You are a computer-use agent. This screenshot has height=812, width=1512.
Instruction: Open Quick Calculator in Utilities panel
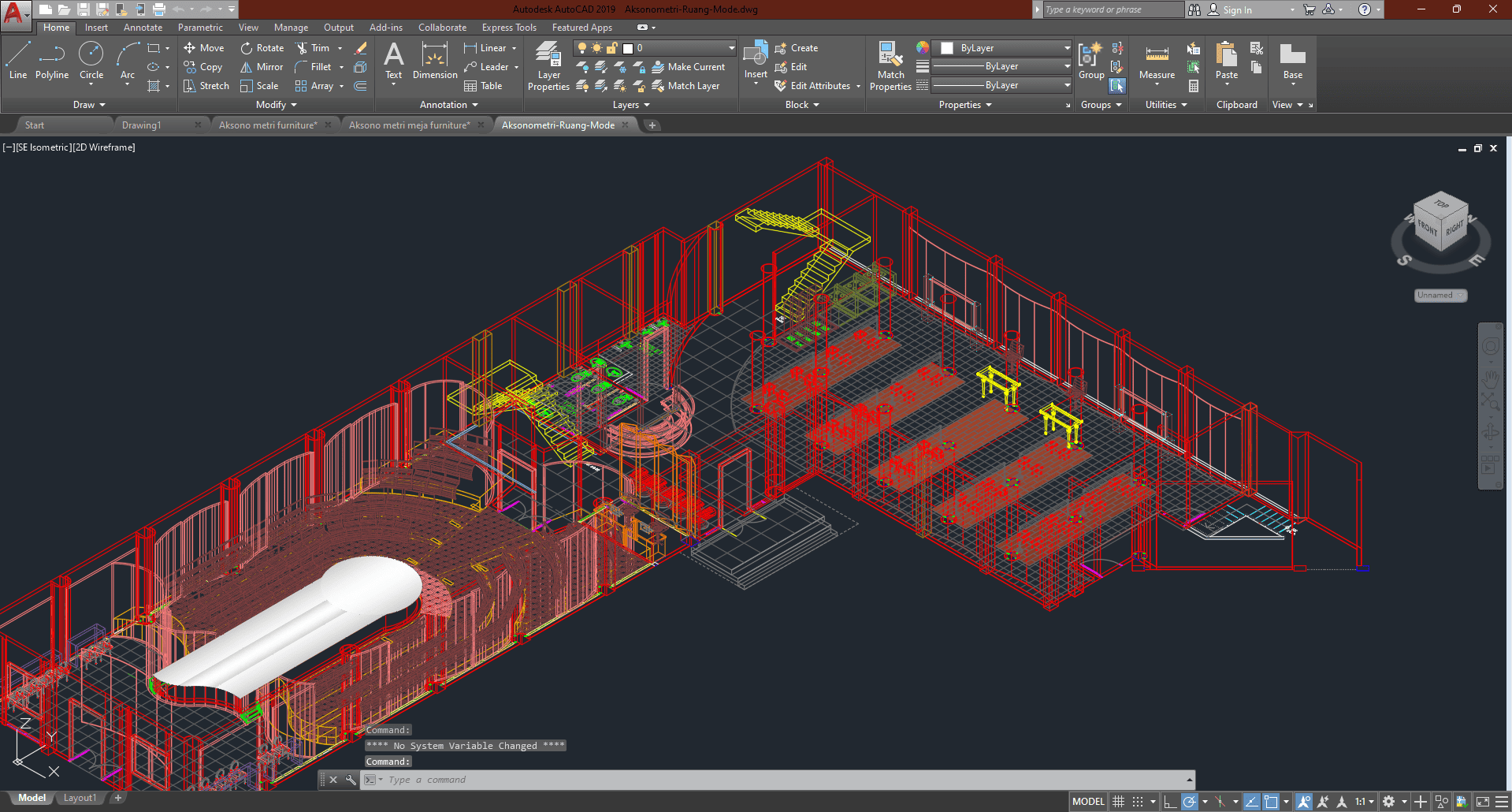pyautogui.click(x=1194, y=86)
